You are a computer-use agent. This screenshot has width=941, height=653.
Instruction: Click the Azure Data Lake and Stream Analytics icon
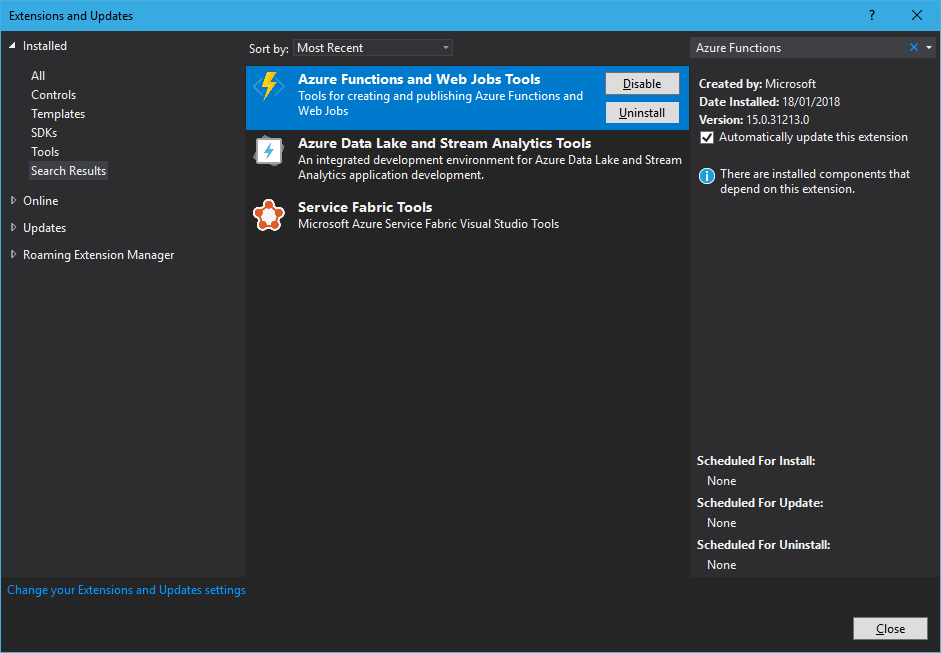coord(269,151)
